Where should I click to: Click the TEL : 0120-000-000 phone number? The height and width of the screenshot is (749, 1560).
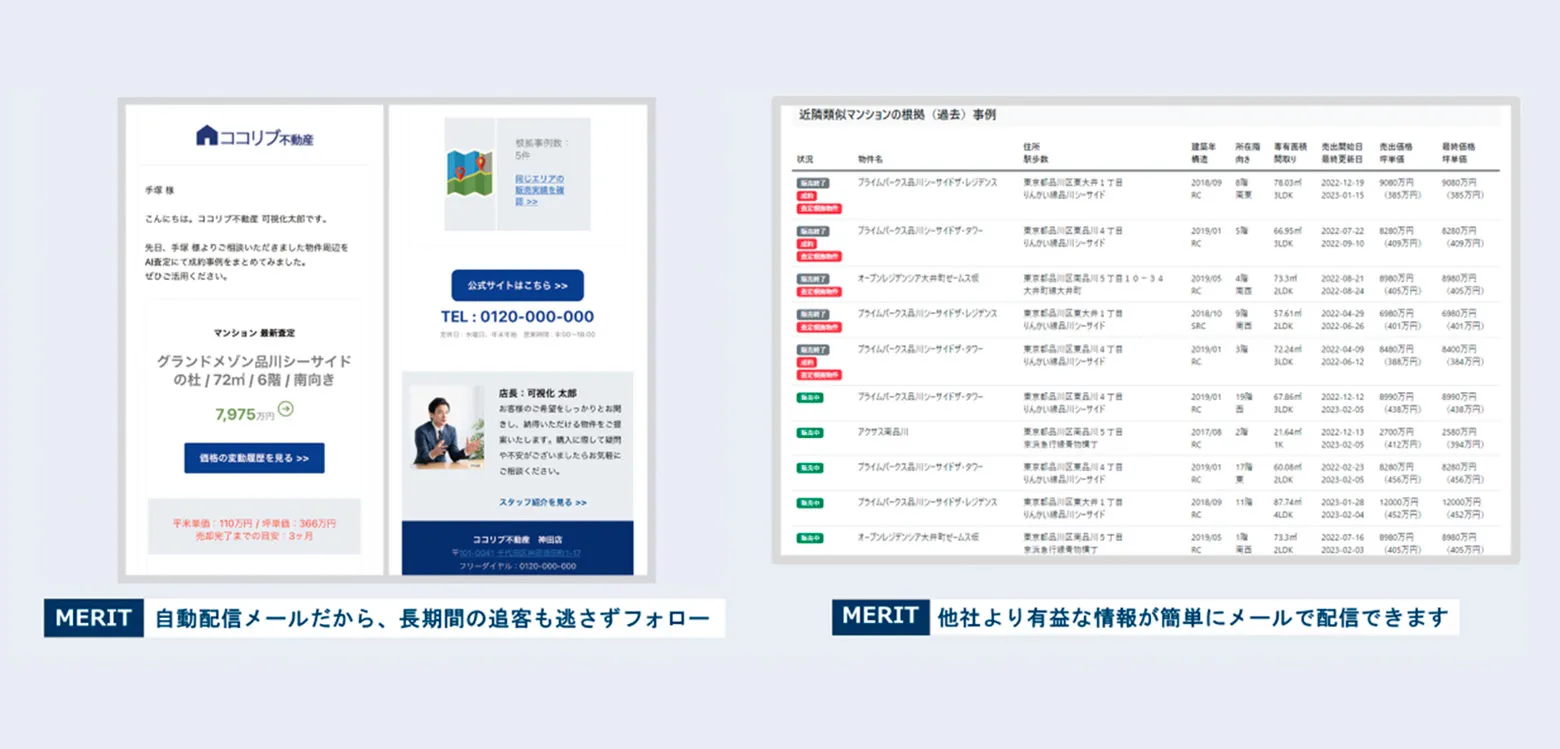(x=517, y=317)
